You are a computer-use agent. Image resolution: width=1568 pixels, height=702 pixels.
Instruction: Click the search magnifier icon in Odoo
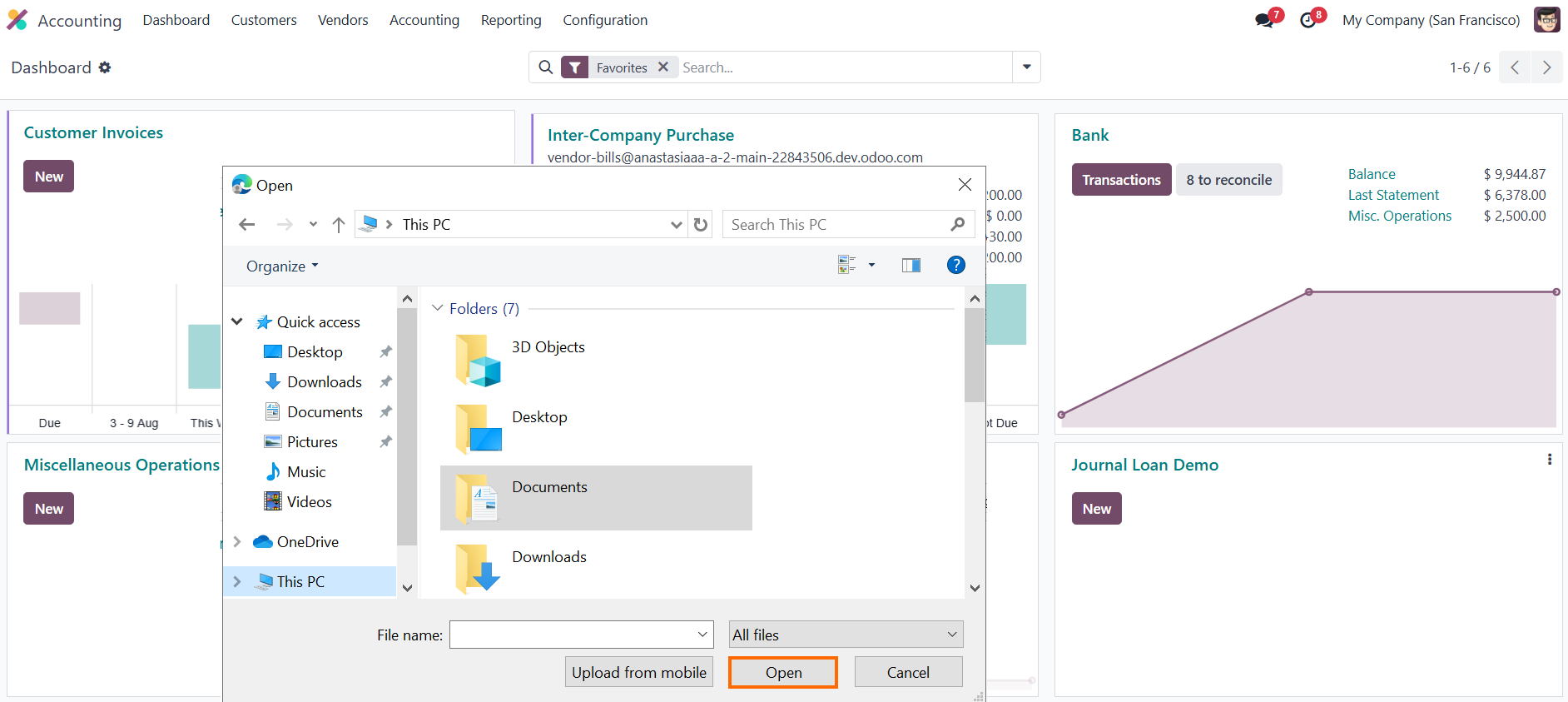coord(545,67)
